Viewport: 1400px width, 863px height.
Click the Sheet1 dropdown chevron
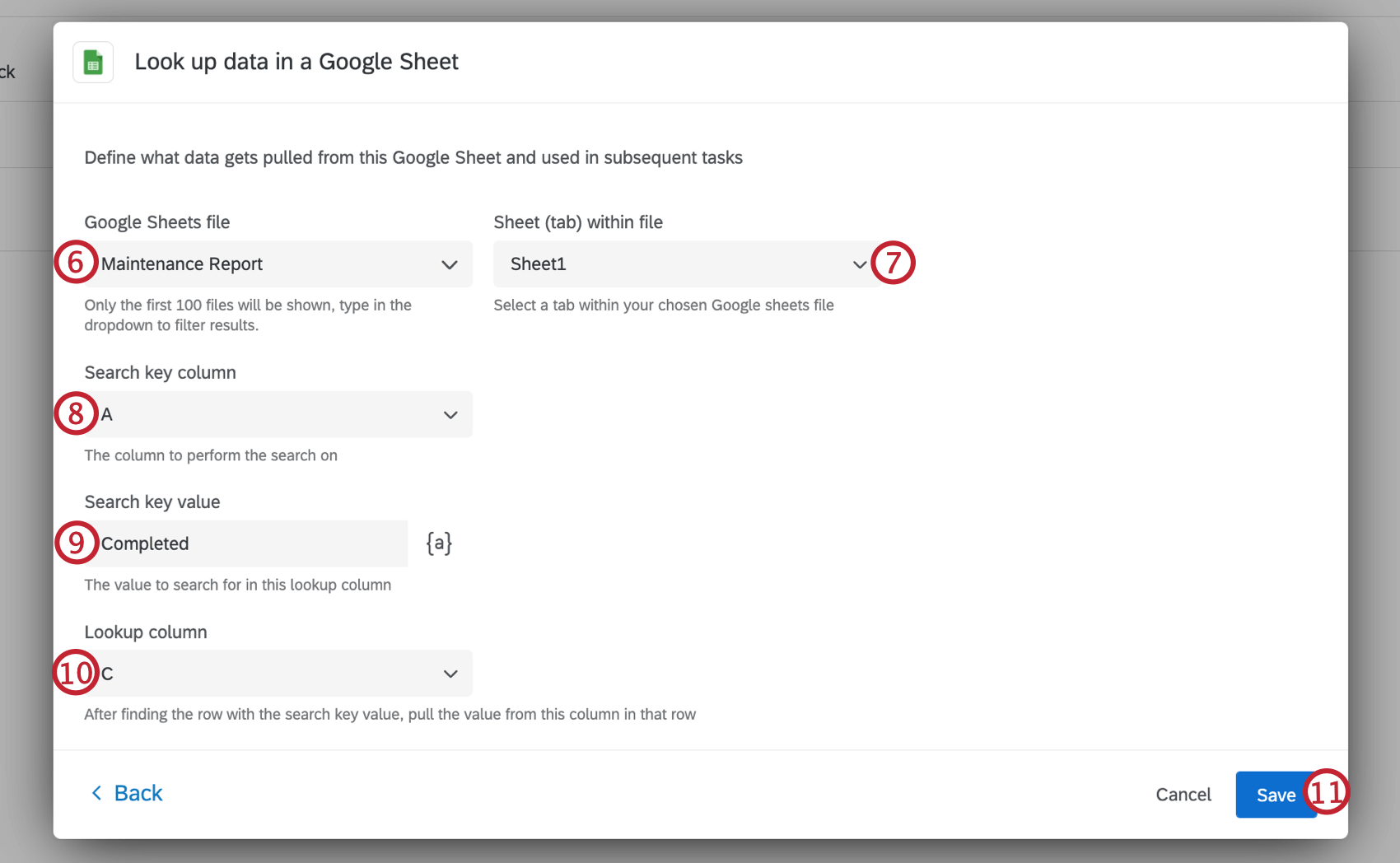point(859,264)
